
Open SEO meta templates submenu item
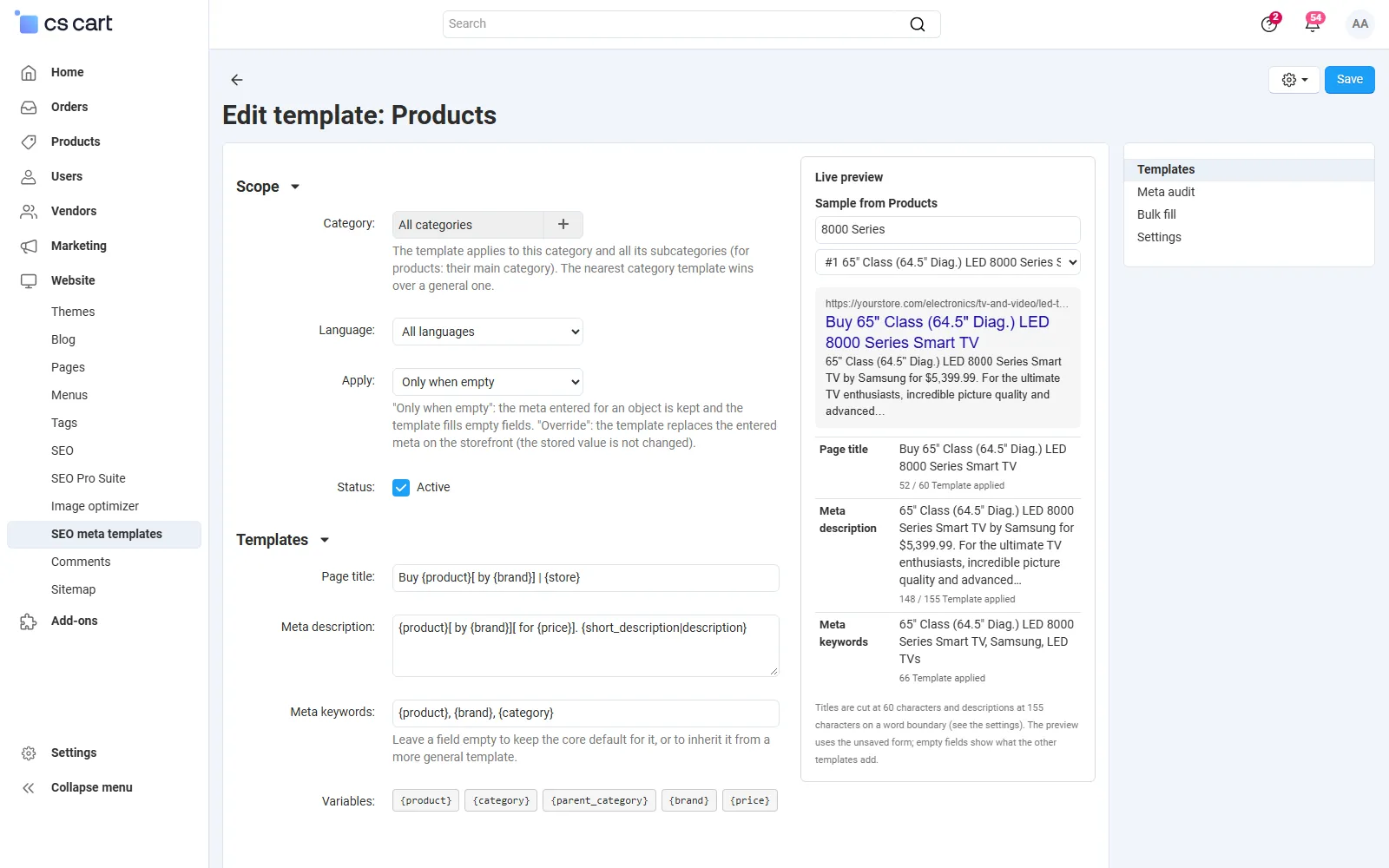[x=104, y=534]
